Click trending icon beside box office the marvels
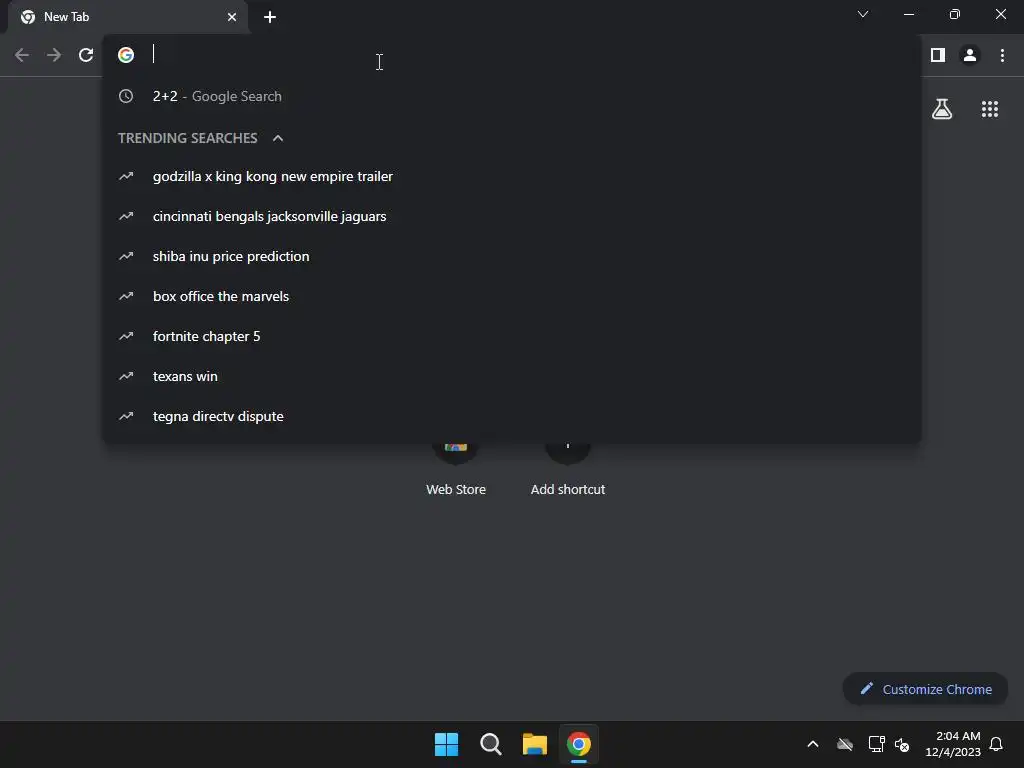Image resolution: width=1024 pixels, height=768 pixels. (x=126, y=296)
